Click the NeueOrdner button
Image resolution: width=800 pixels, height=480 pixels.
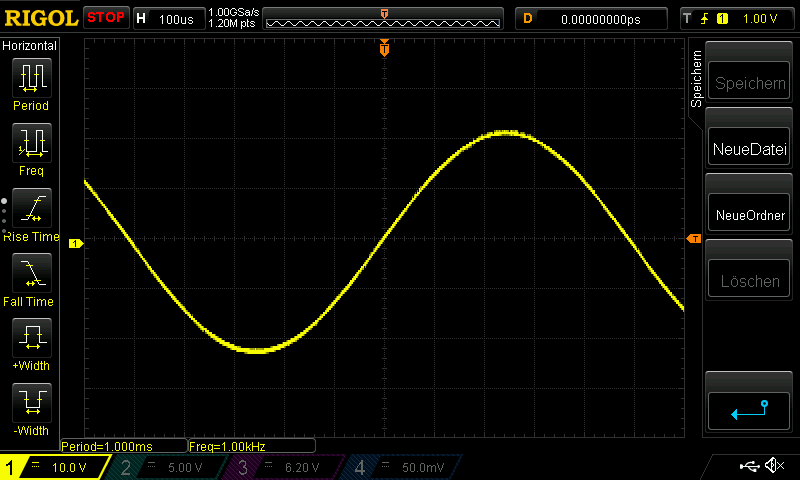749,214
